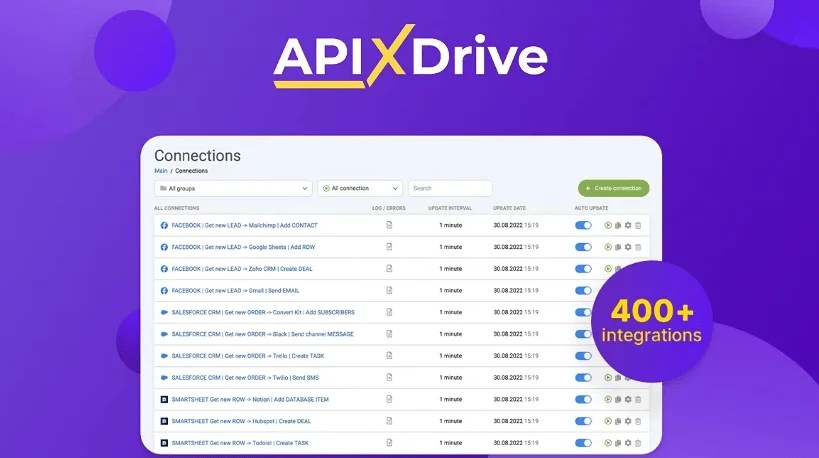This screenshot has width=819, height=458.
Task: Click '1 minute' interval in Facebook Gmail row
Action: (x=450, y=290)
